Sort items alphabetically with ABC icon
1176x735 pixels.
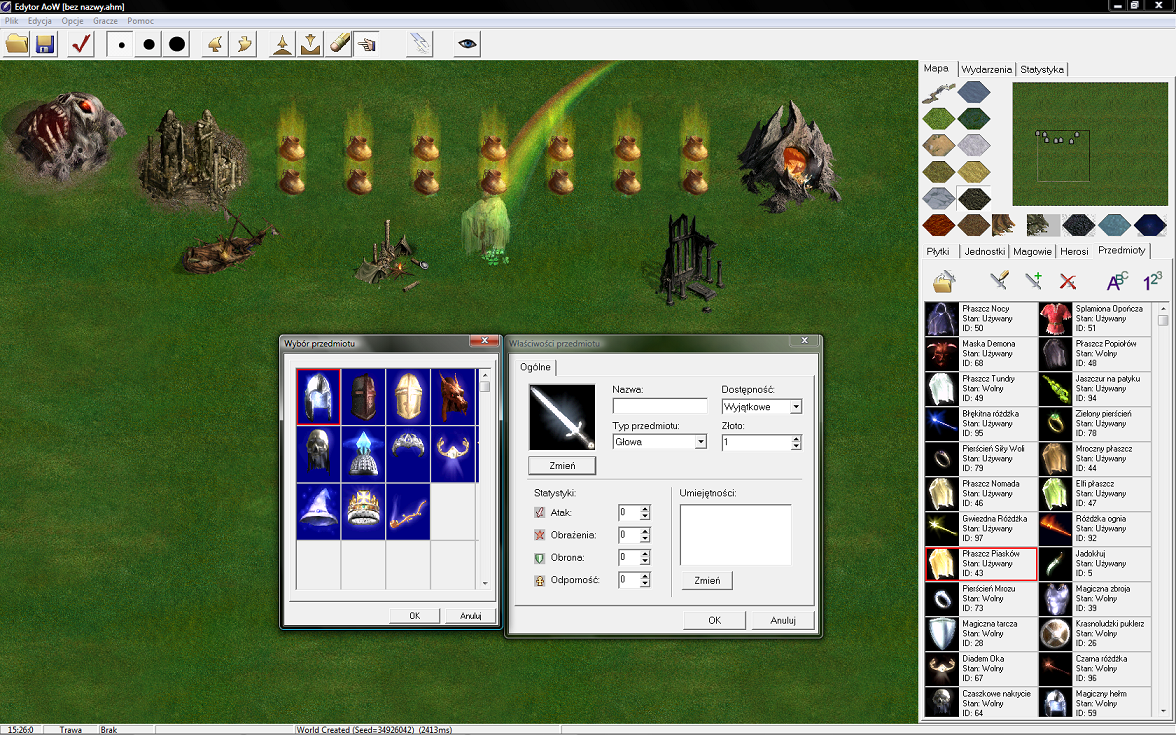(x=1118, y=281)
